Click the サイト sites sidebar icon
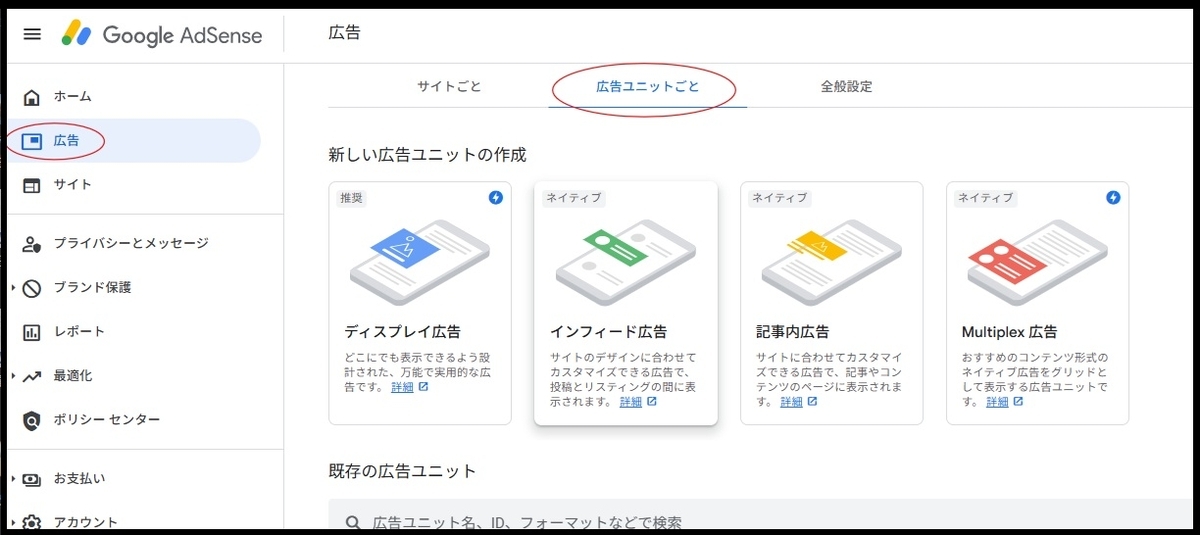The height and width of the screenshot is (535, 1200). click(32, 185)
